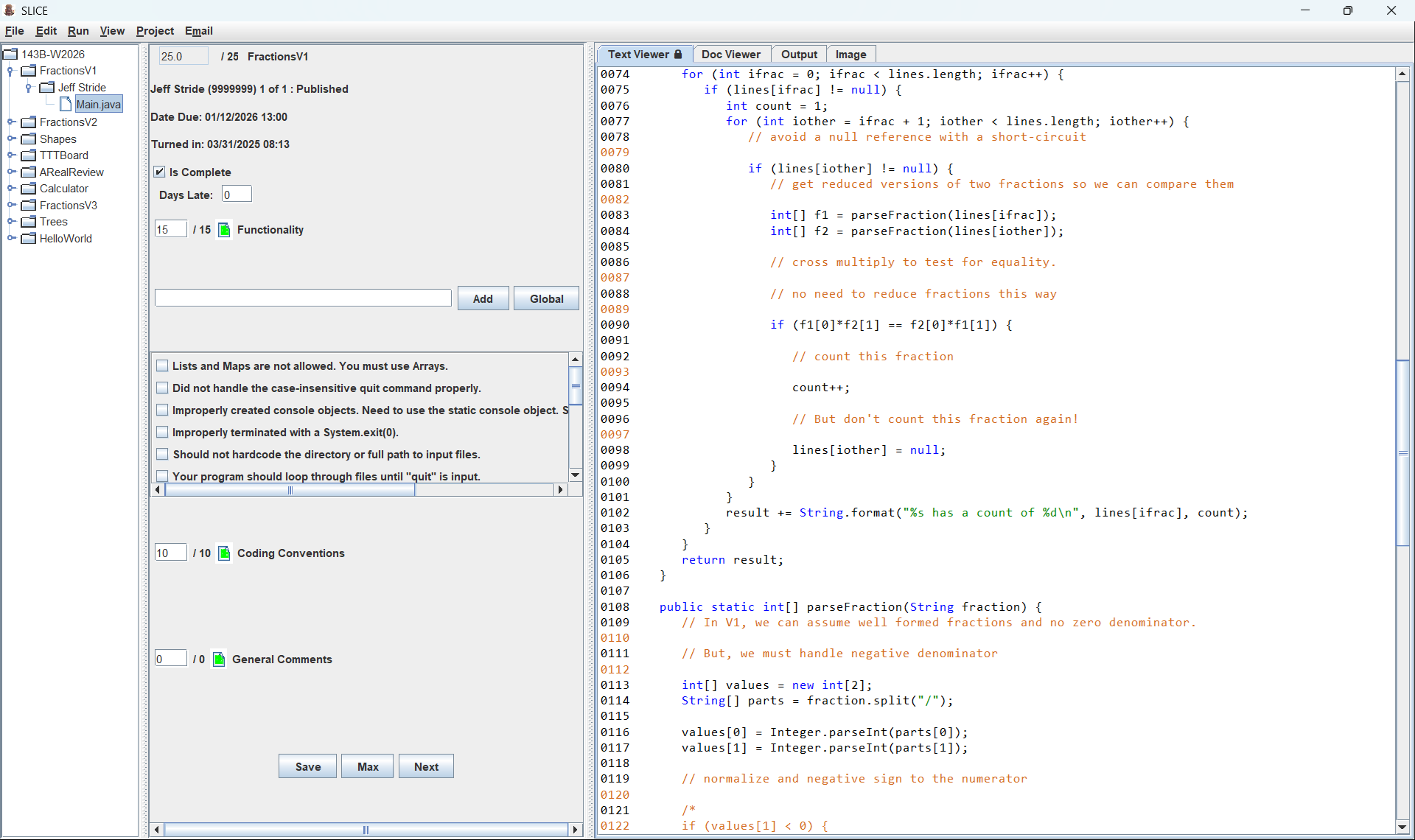Click the FractionsV1 folder icon
The image size is (1415, 840).
pos(29,71)
